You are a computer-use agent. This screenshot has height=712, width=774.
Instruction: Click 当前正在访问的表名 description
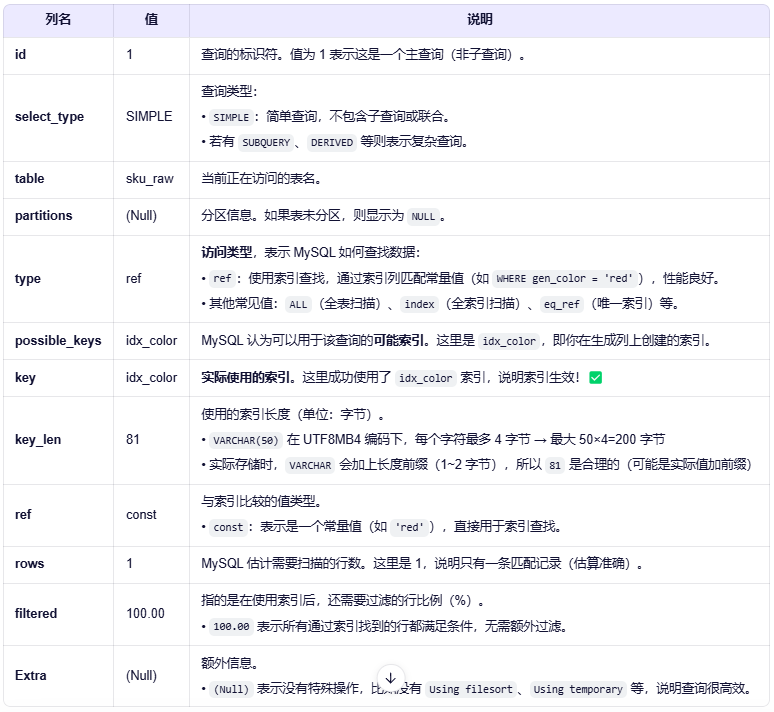261,179
